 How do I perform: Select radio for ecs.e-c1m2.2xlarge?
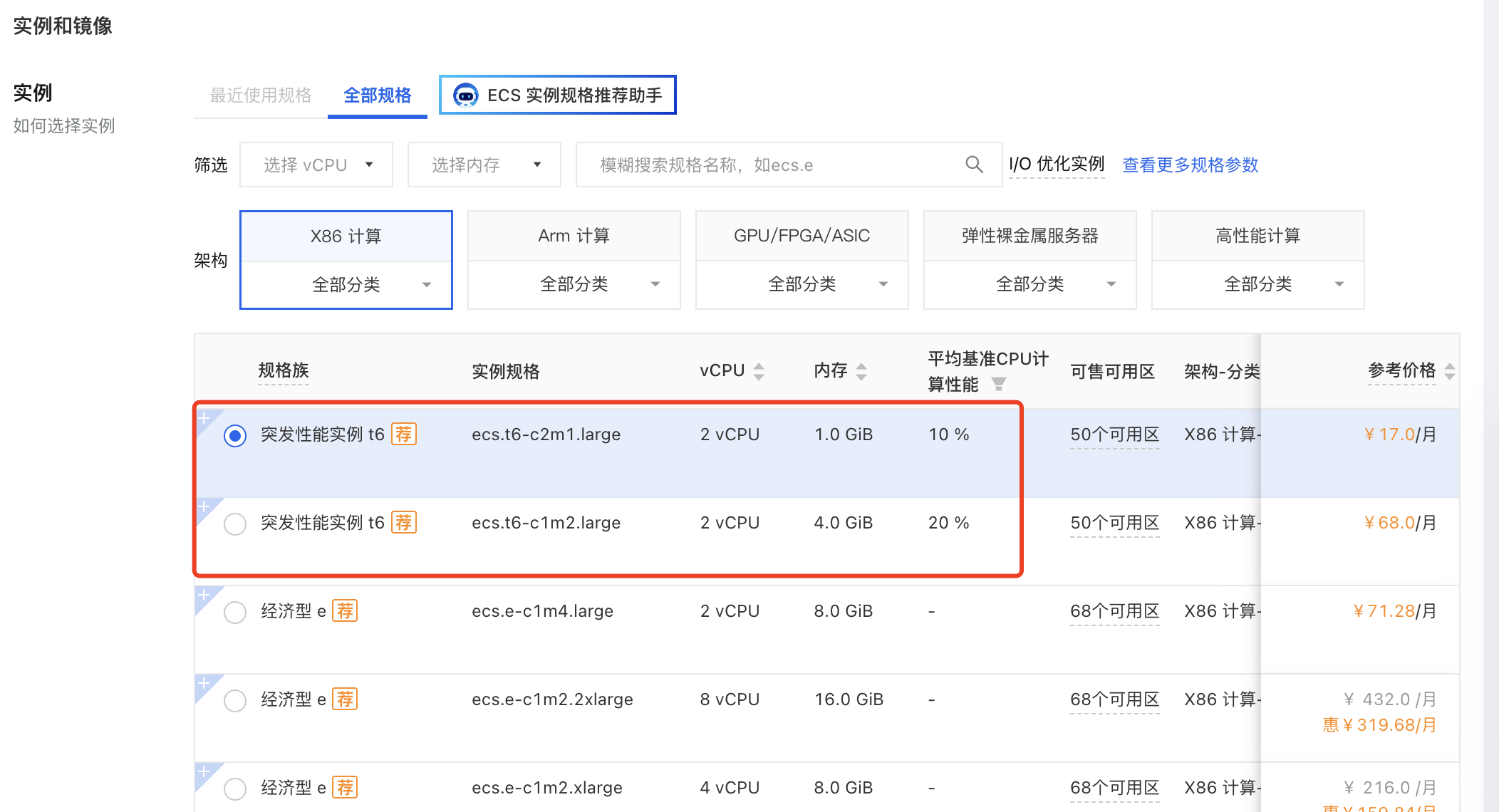click(235, 700)
